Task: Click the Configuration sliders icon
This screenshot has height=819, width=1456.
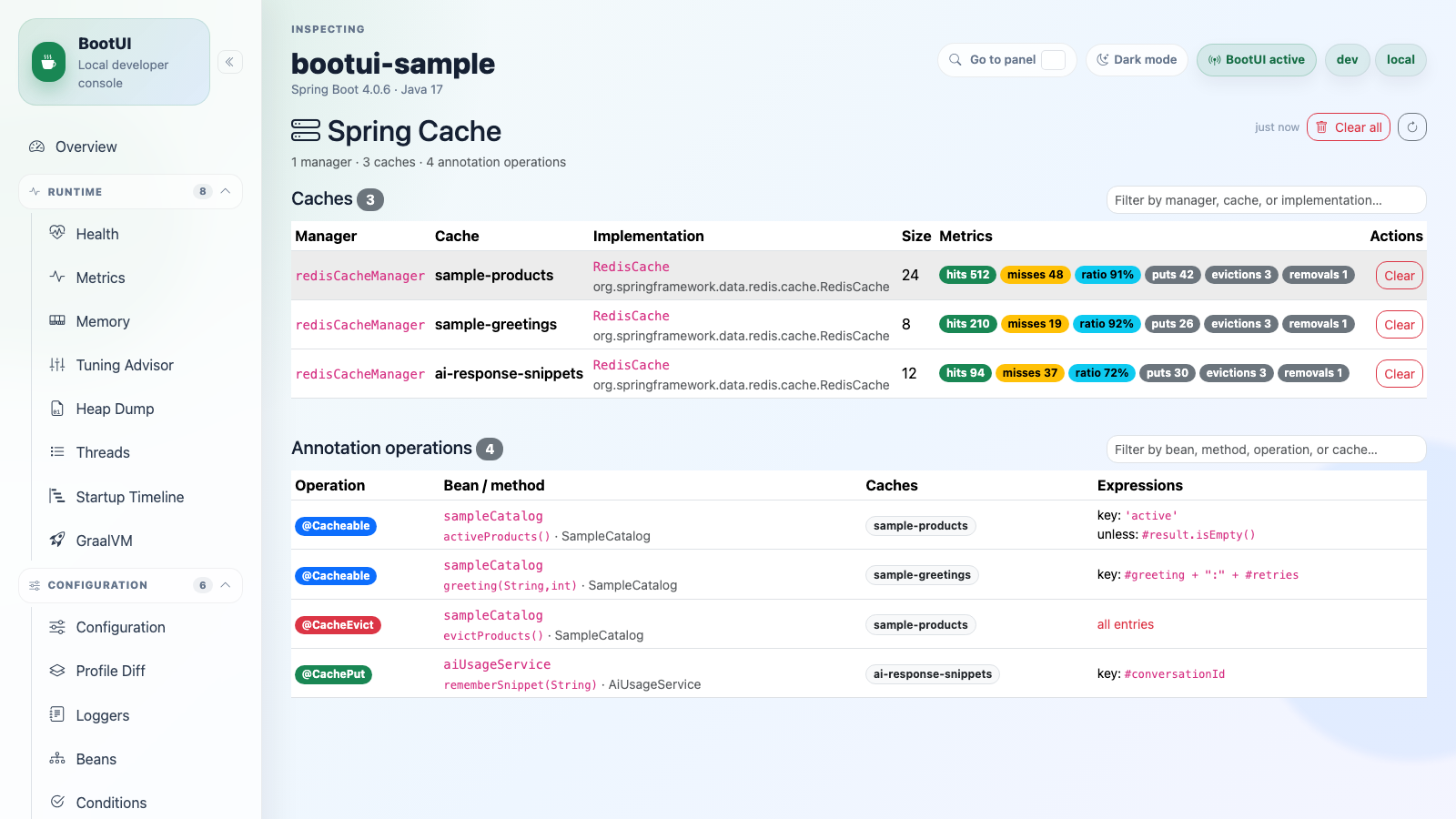Action: (x=57, y=627)
